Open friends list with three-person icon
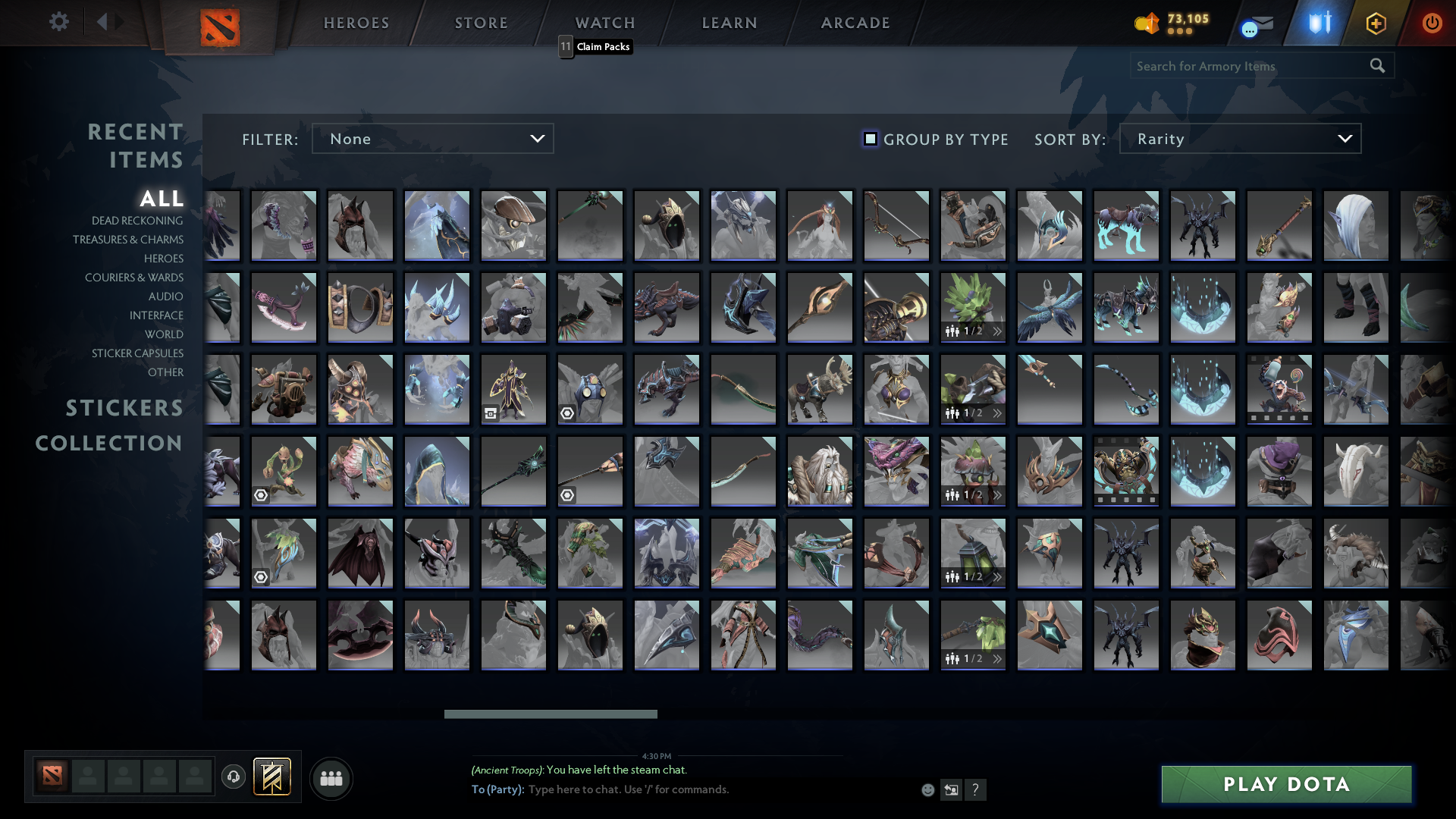Image resolution: width=1456 pixels, height=819 pixels. [331, 777]
